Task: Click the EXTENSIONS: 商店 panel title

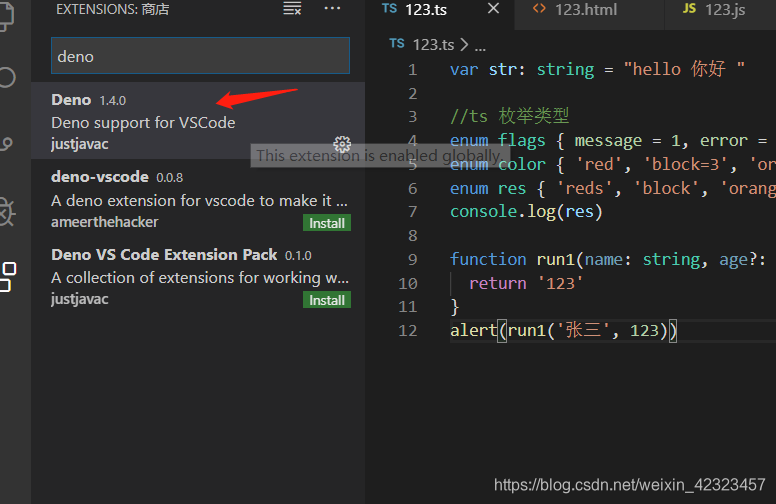Action: coord(112,9)
